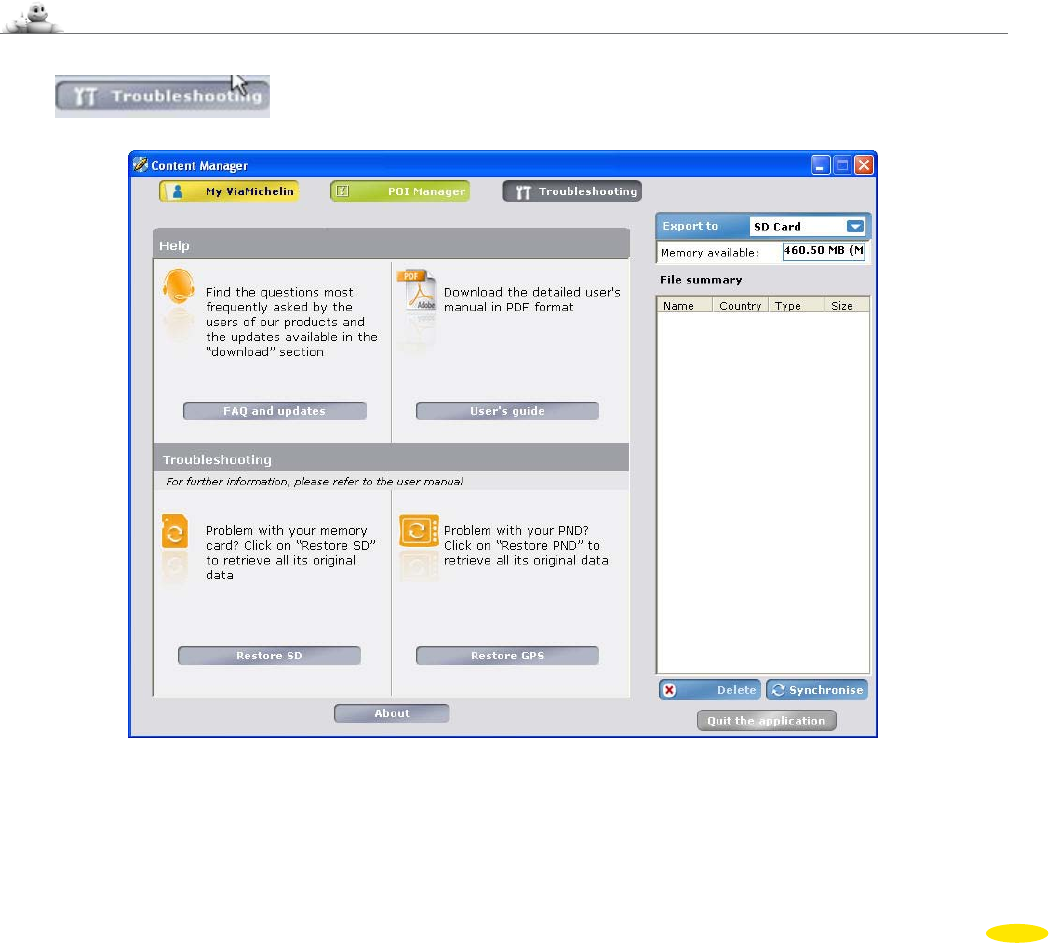Click the Restore SD button

269,655
